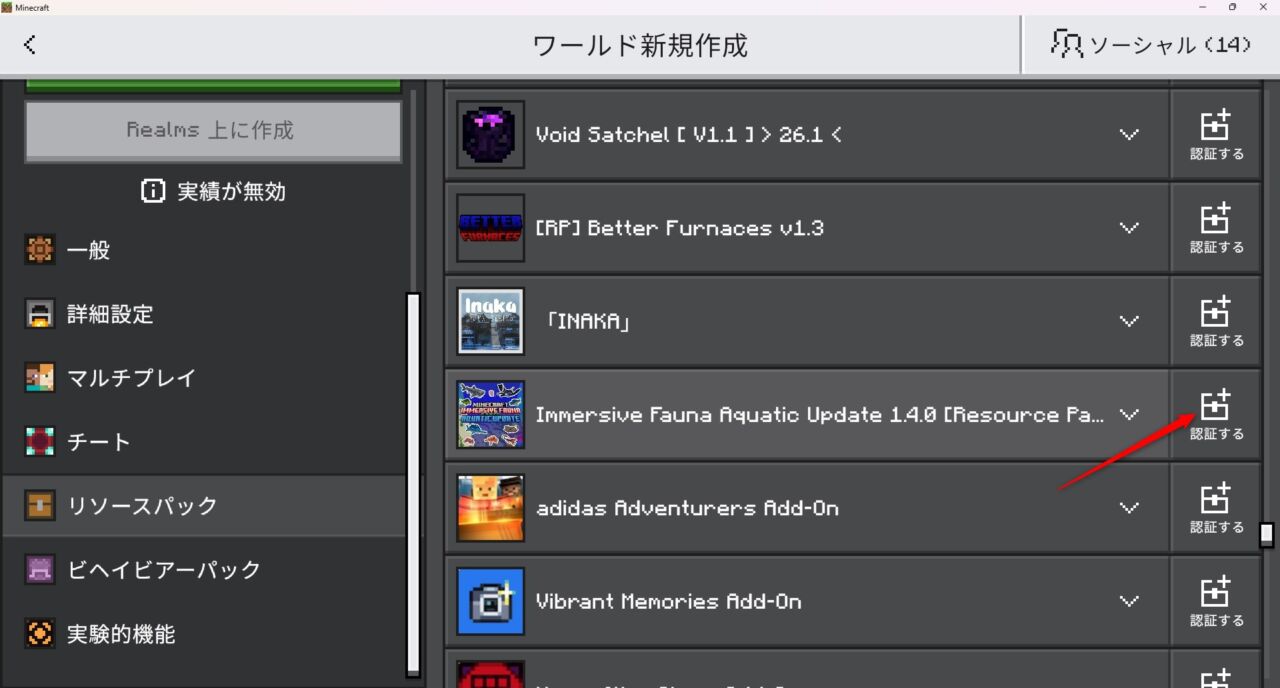Click the Immersive Fauna pack thumbnail
The height and width of the screenshot is (688, 1280).
coord(491,414)
